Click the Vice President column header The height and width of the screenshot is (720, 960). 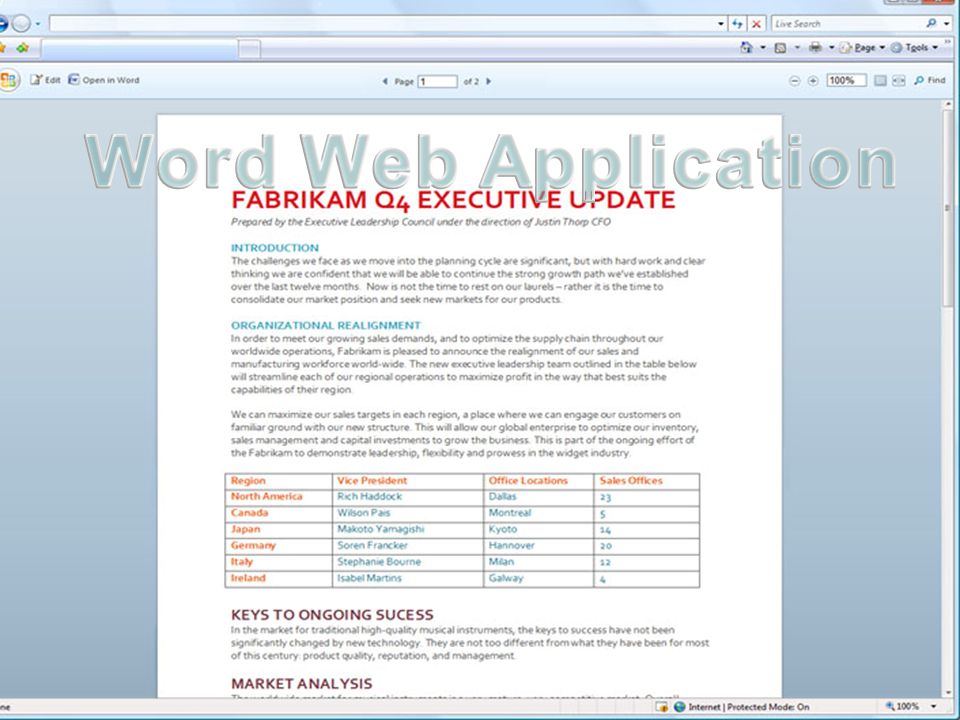(408, 481)
